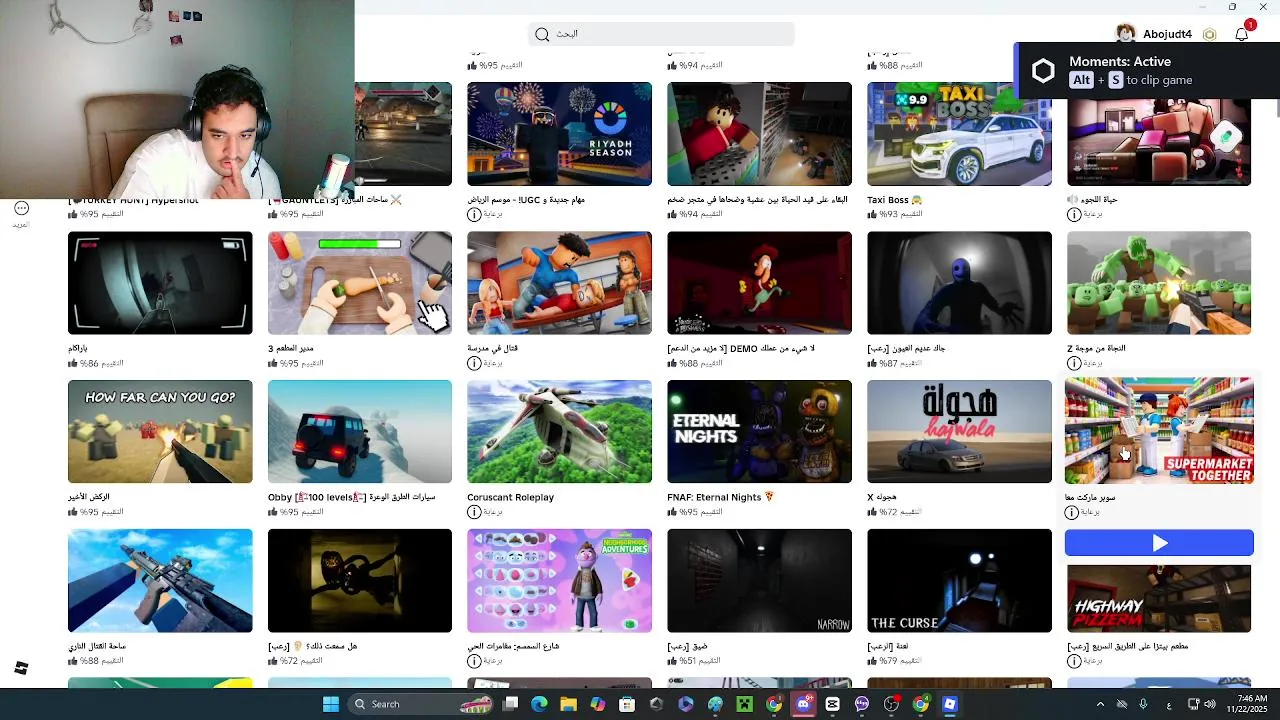Open the blue-sky rifle arena thumbnail

tap(160, 581)
